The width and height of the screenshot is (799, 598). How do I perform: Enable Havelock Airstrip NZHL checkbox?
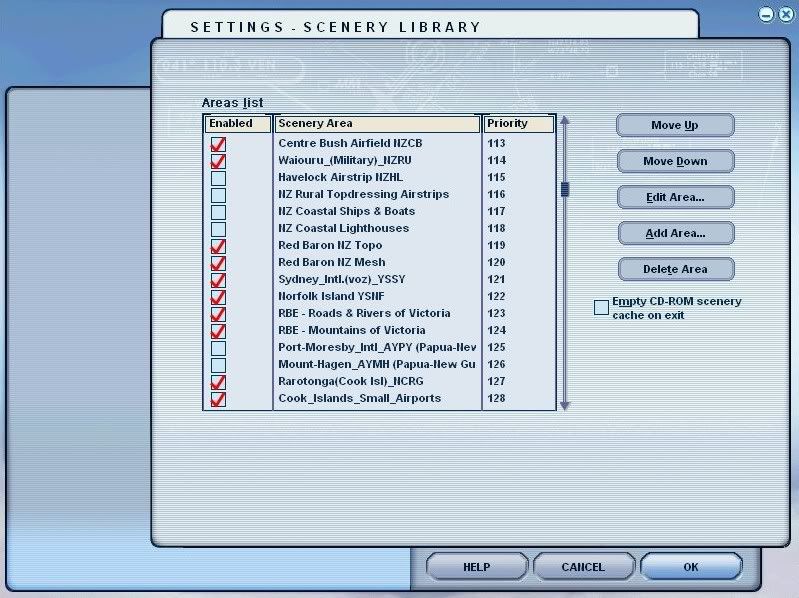pos(218,178)
